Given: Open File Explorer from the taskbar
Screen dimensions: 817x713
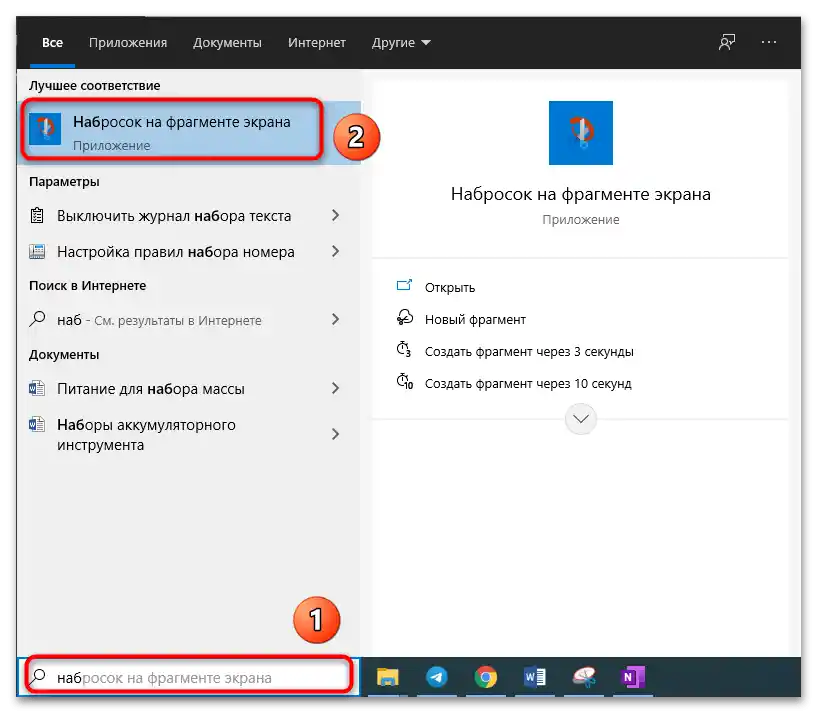Looking at the screenshot, I should (387, 677).
